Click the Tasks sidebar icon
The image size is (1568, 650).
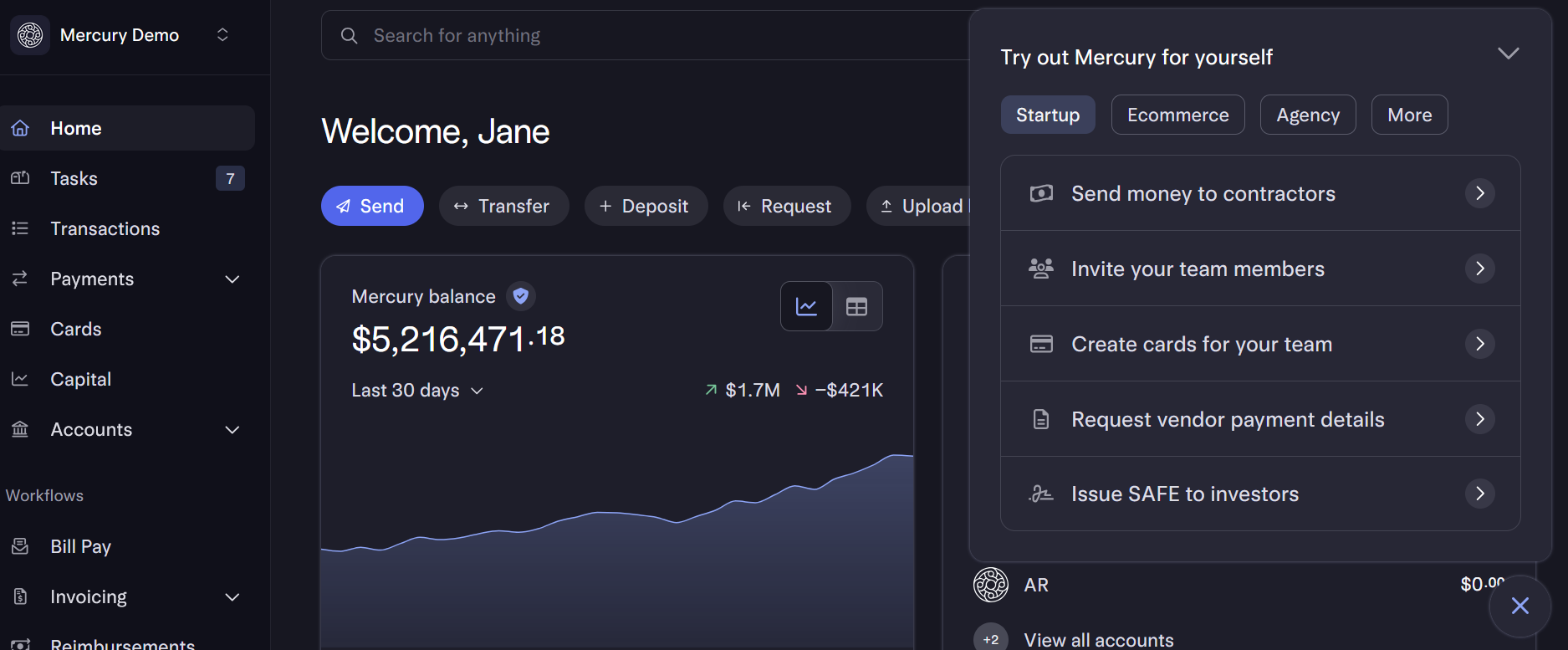point(20,178)
